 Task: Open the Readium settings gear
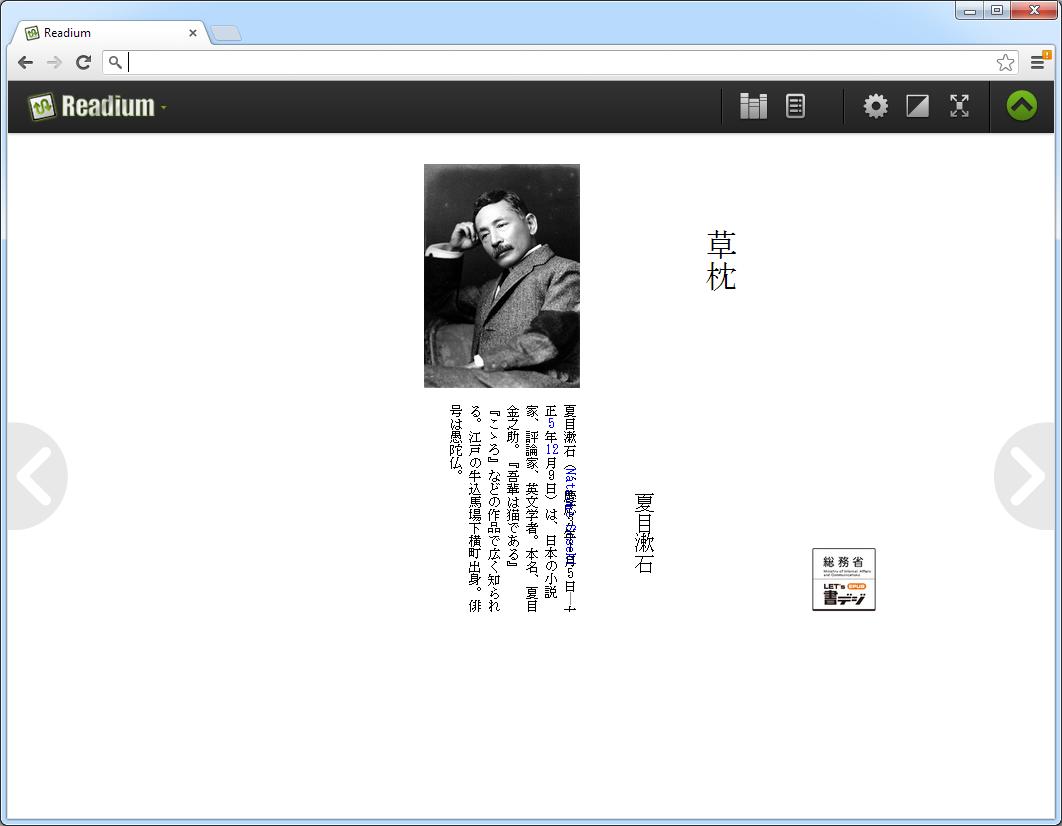[x=875, y=106]
